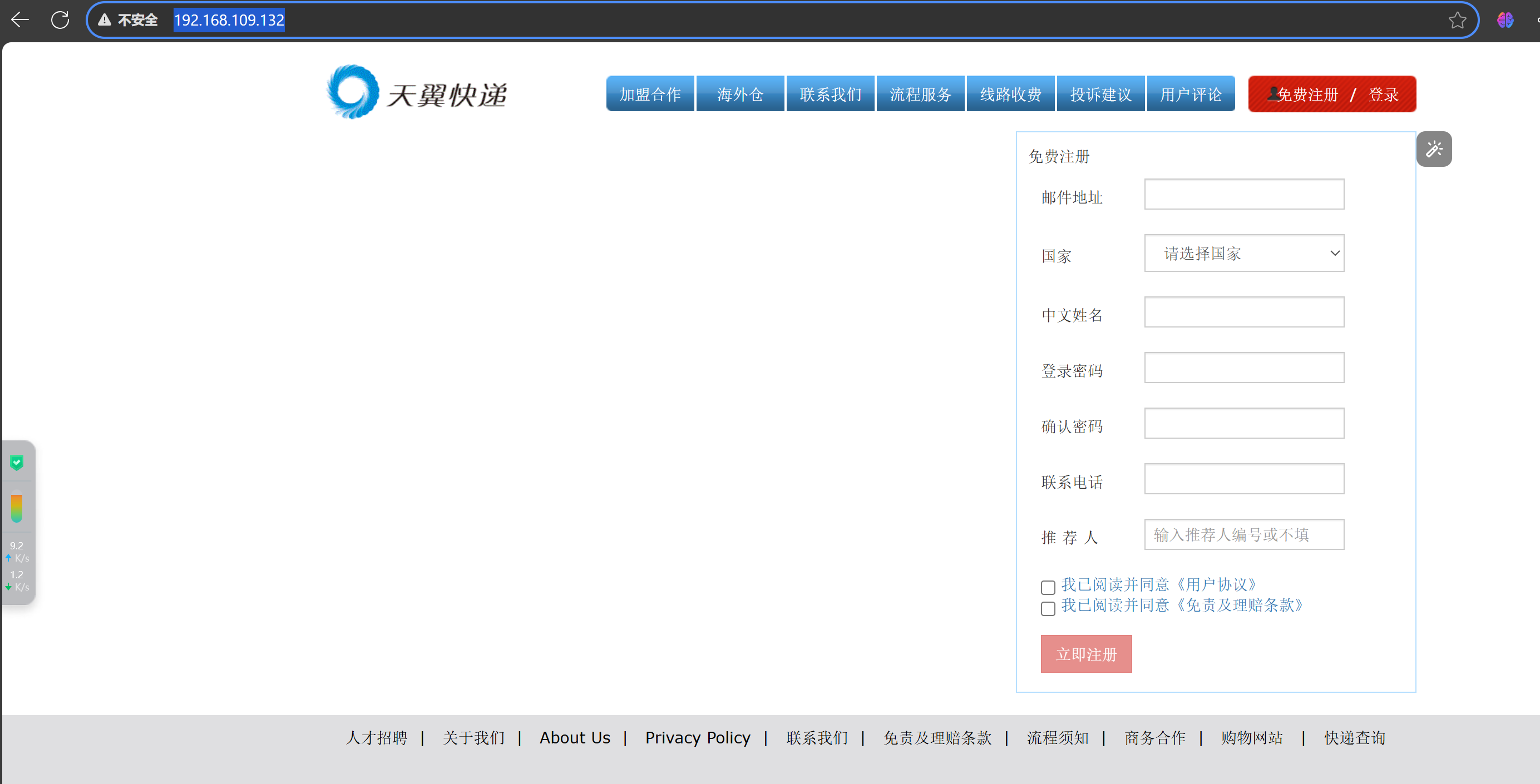The image size is (1540, 784).
Task: Open the Privacy Policy footer link
Action: [697, 737]
